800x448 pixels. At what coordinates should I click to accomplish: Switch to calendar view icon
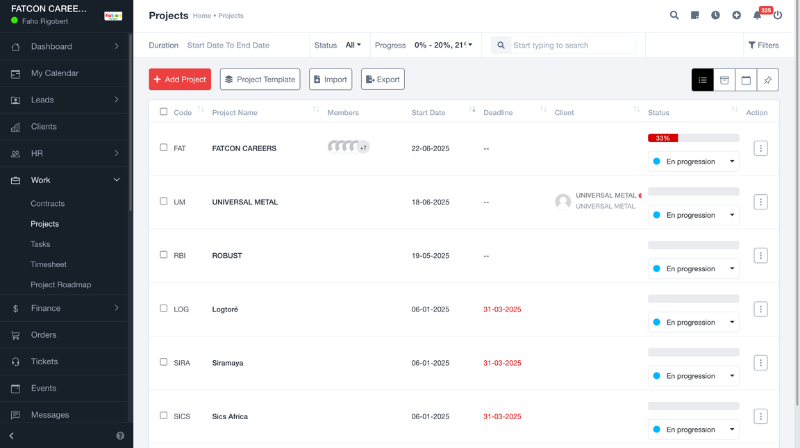[x=746, y=80]
